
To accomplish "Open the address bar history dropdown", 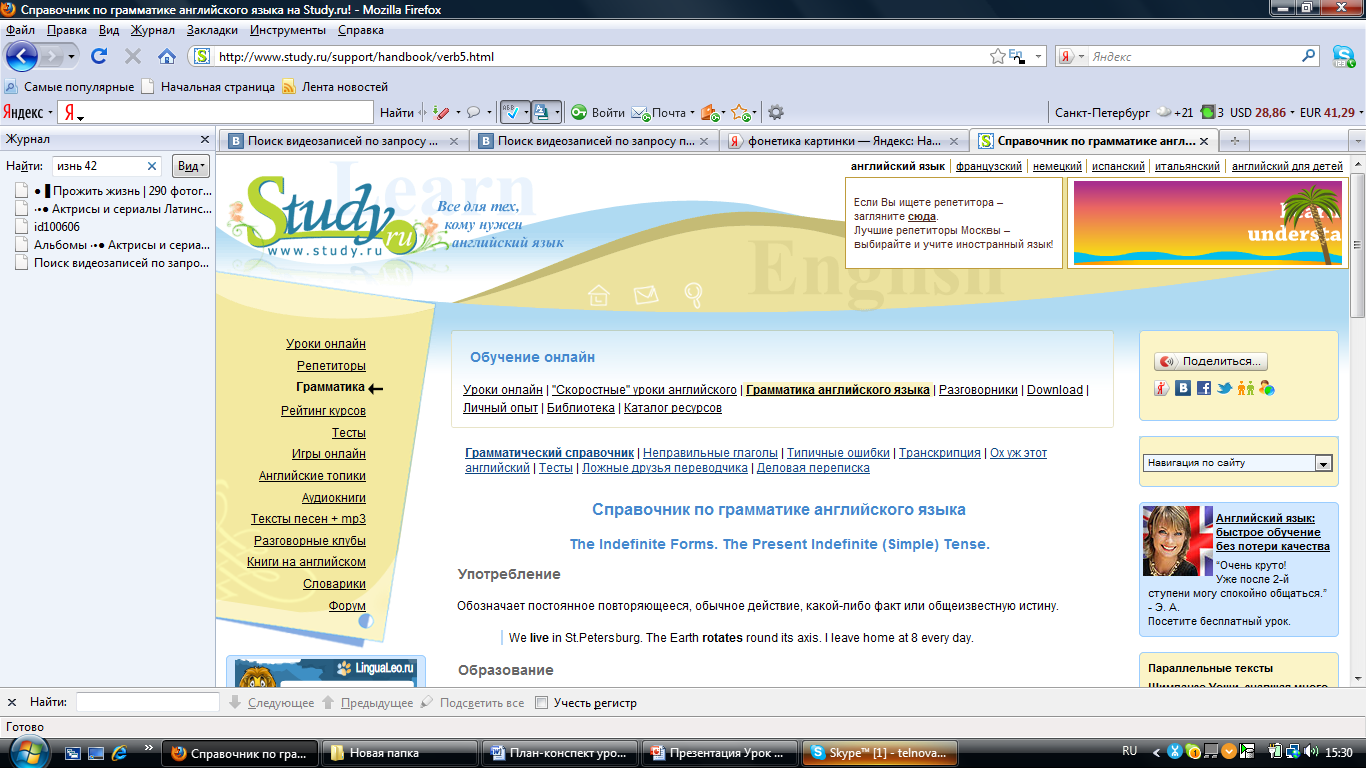I will pos(1038,57).
